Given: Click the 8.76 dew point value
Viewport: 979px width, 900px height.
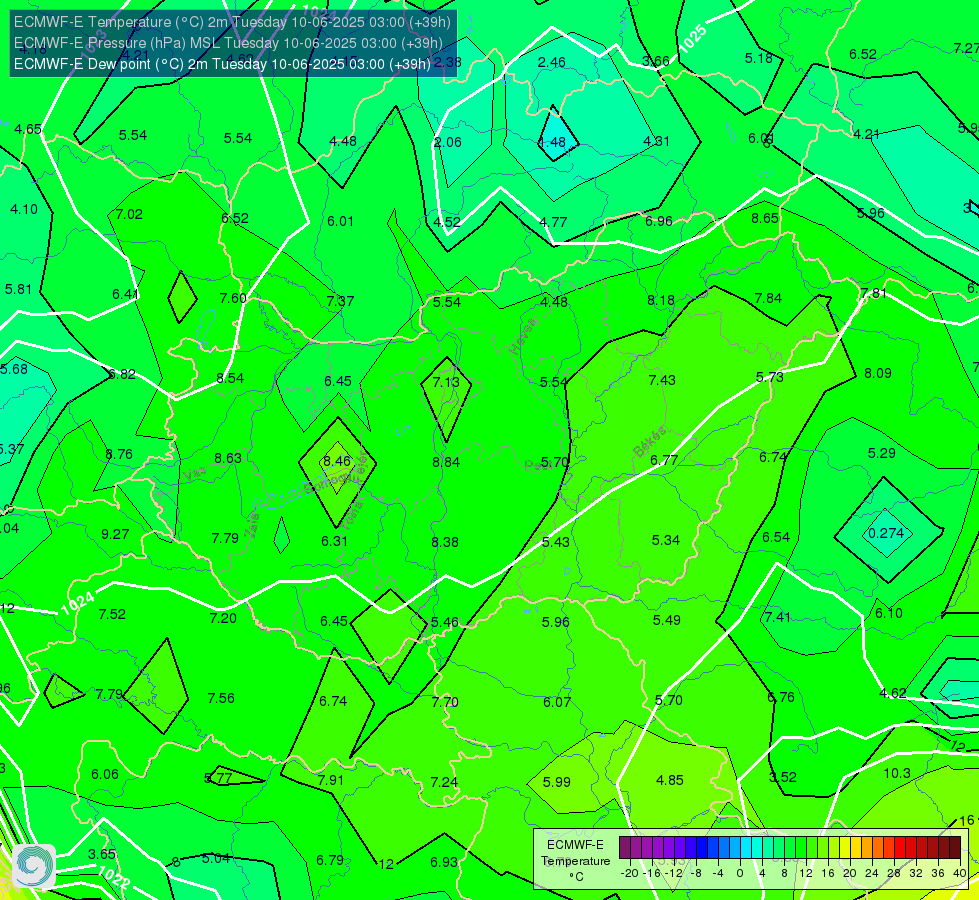Looking at the screenshot, I should [x=119, y=454].
